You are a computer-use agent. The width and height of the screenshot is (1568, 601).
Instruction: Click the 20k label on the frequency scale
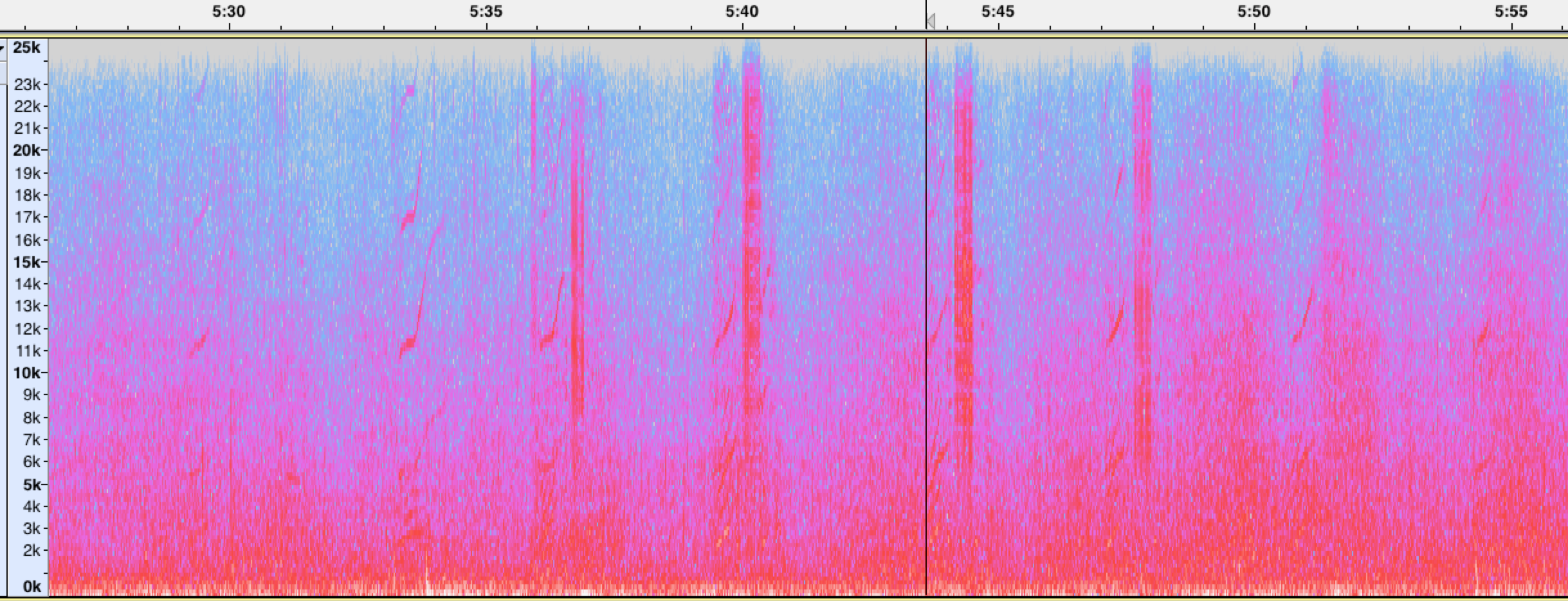pyautogui.click(x=26, y=151)
